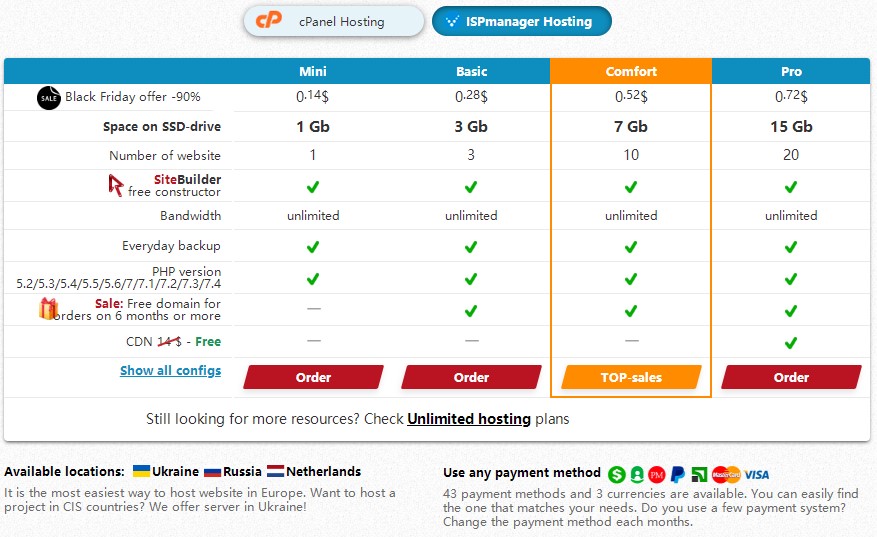This screenshot has height=537, width=877.
Task: Click the SiteBuilder arrow logo icon
Action: tap(116, 185)
